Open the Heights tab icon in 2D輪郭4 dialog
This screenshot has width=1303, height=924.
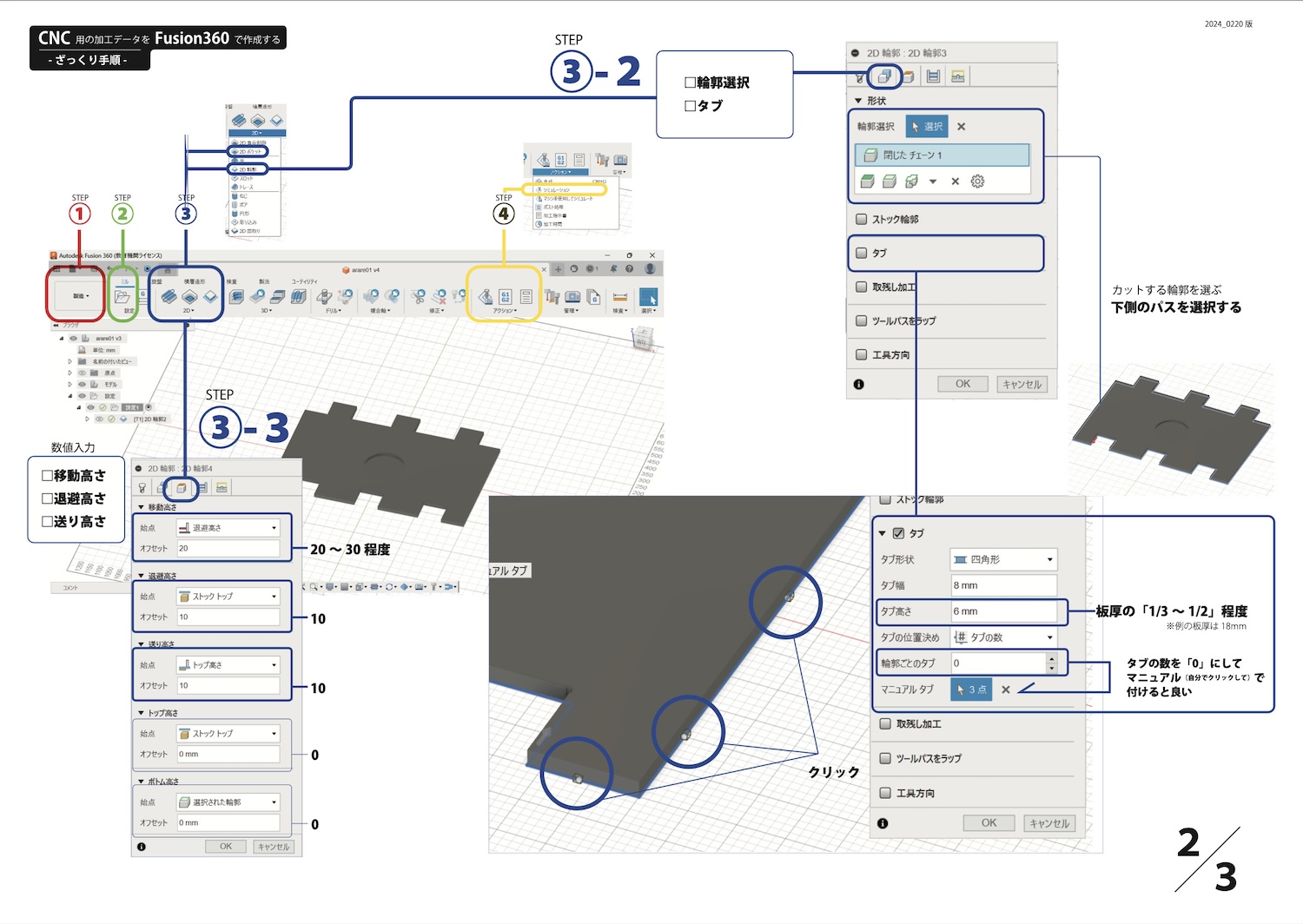tap(181, 487)
